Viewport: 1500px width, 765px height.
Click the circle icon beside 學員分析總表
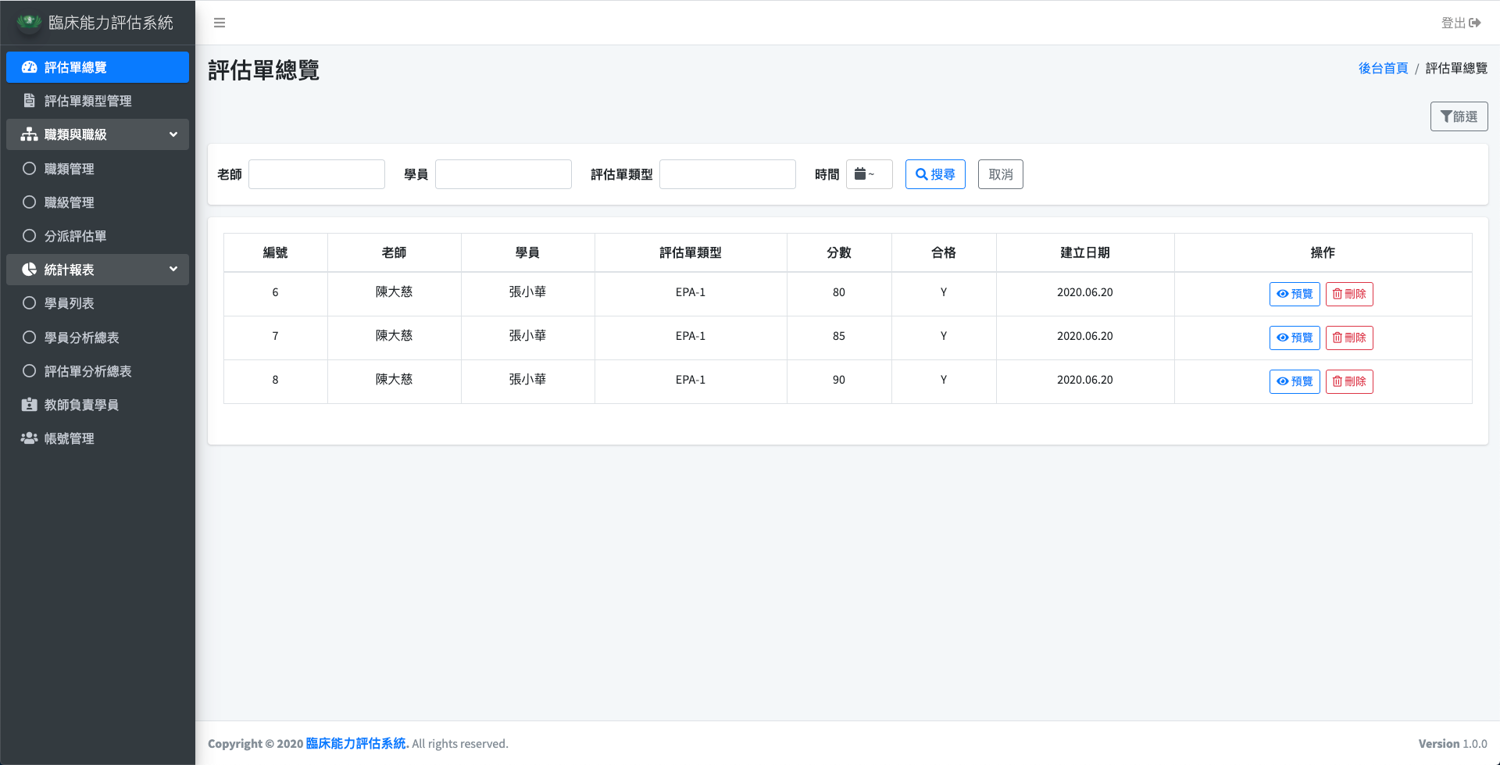[x=29, y=337]
